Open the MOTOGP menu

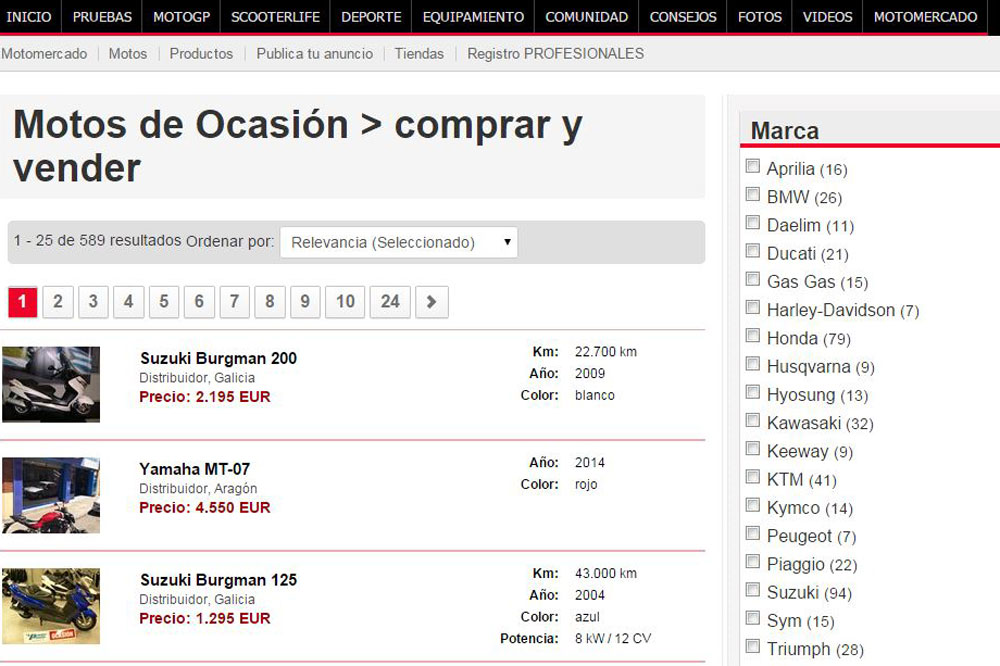click(x=181, y=17)
